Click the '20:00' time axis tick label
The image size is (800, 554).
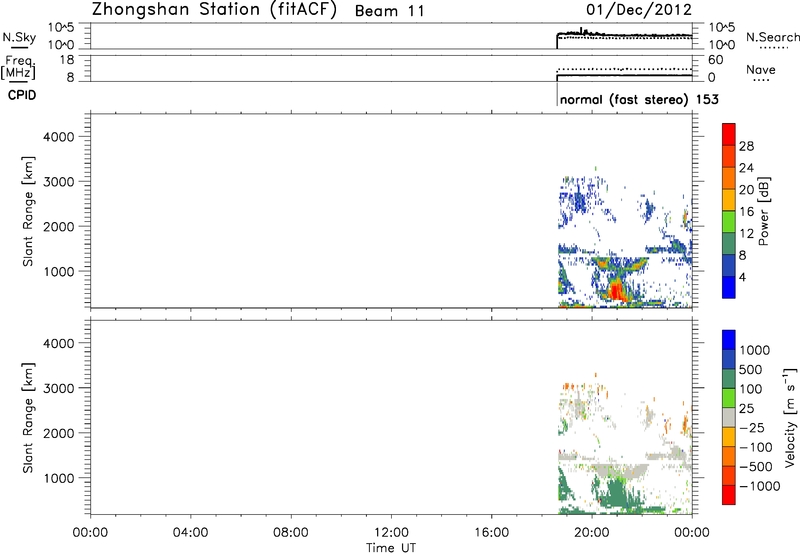[x=591, y=533]
